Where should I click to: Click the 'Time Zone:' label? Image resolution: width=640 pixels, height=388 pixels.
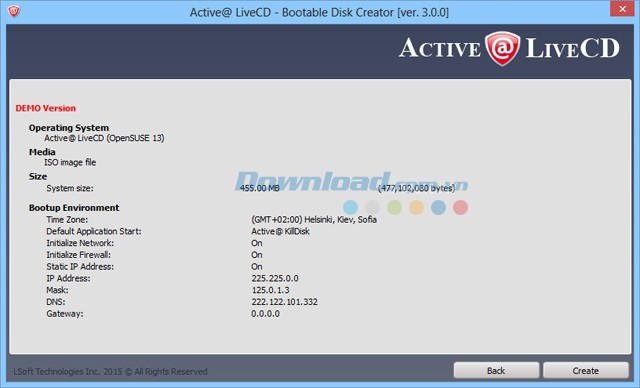pos(67,219)
